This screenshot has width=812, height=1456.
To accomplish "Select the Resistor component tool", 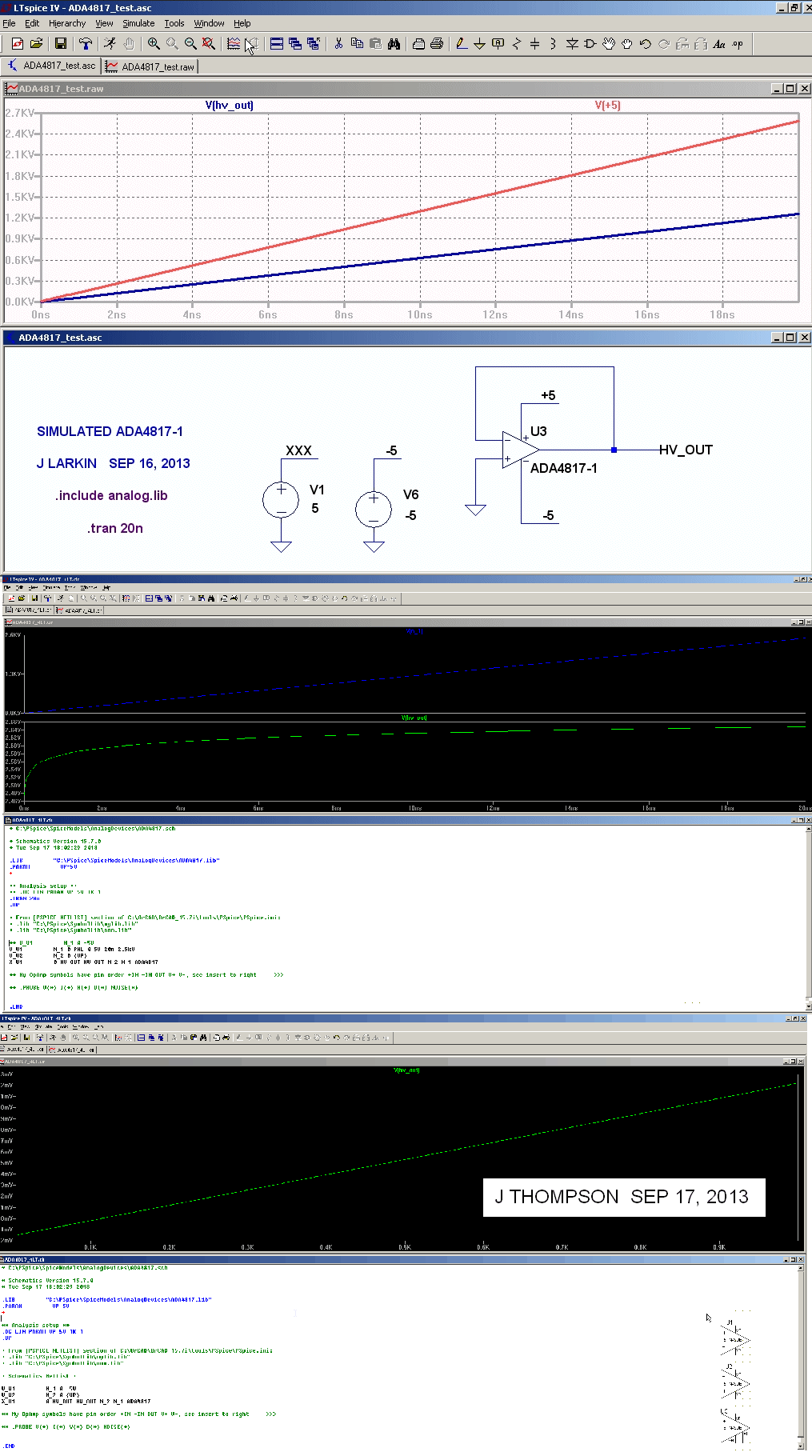I will tap(516, 44).
